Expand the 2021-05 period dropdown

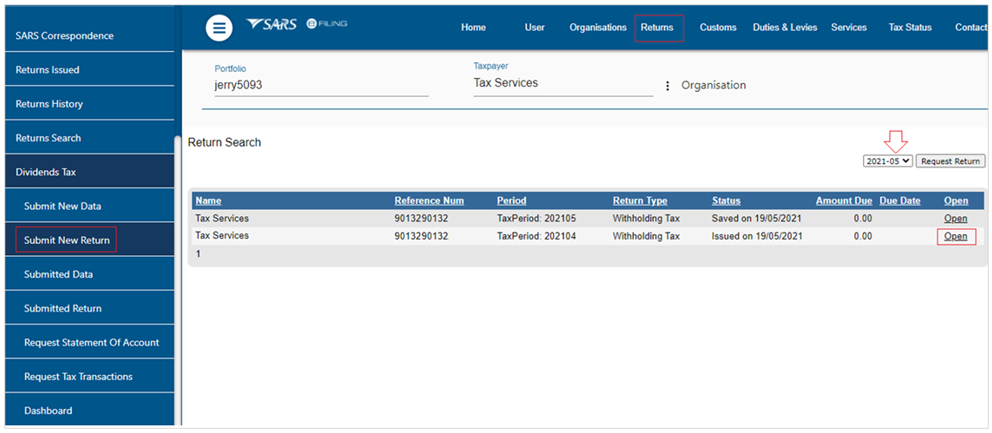pos(888,161)
